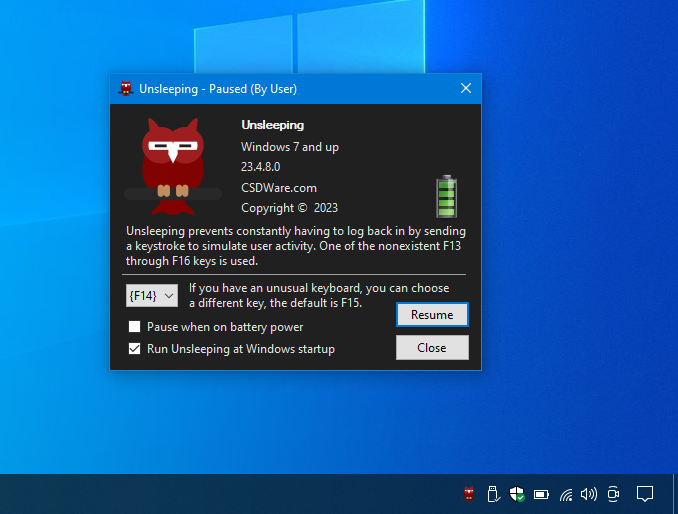Viewport: 678px width, 514px height.
Task: Open the Meet Now camera tray icon
Action: tap(613, 494)
